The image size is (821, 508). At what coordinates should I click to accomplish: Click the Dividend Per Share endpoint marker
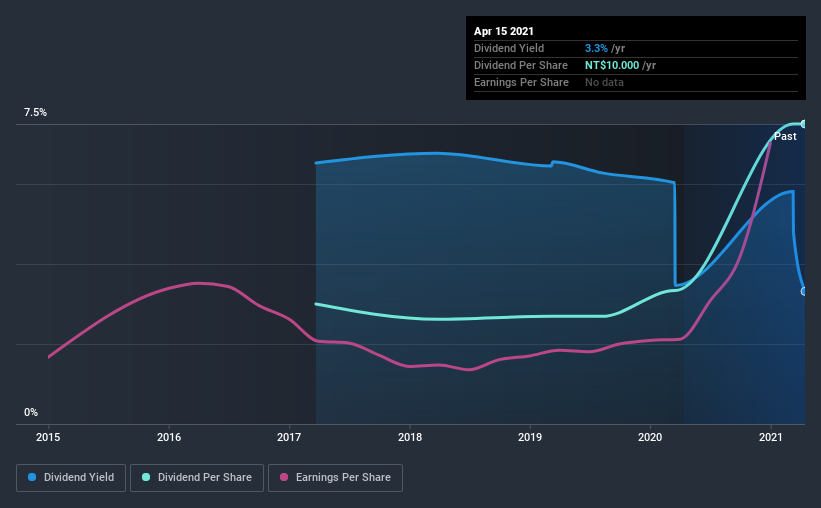click(803, 124)
